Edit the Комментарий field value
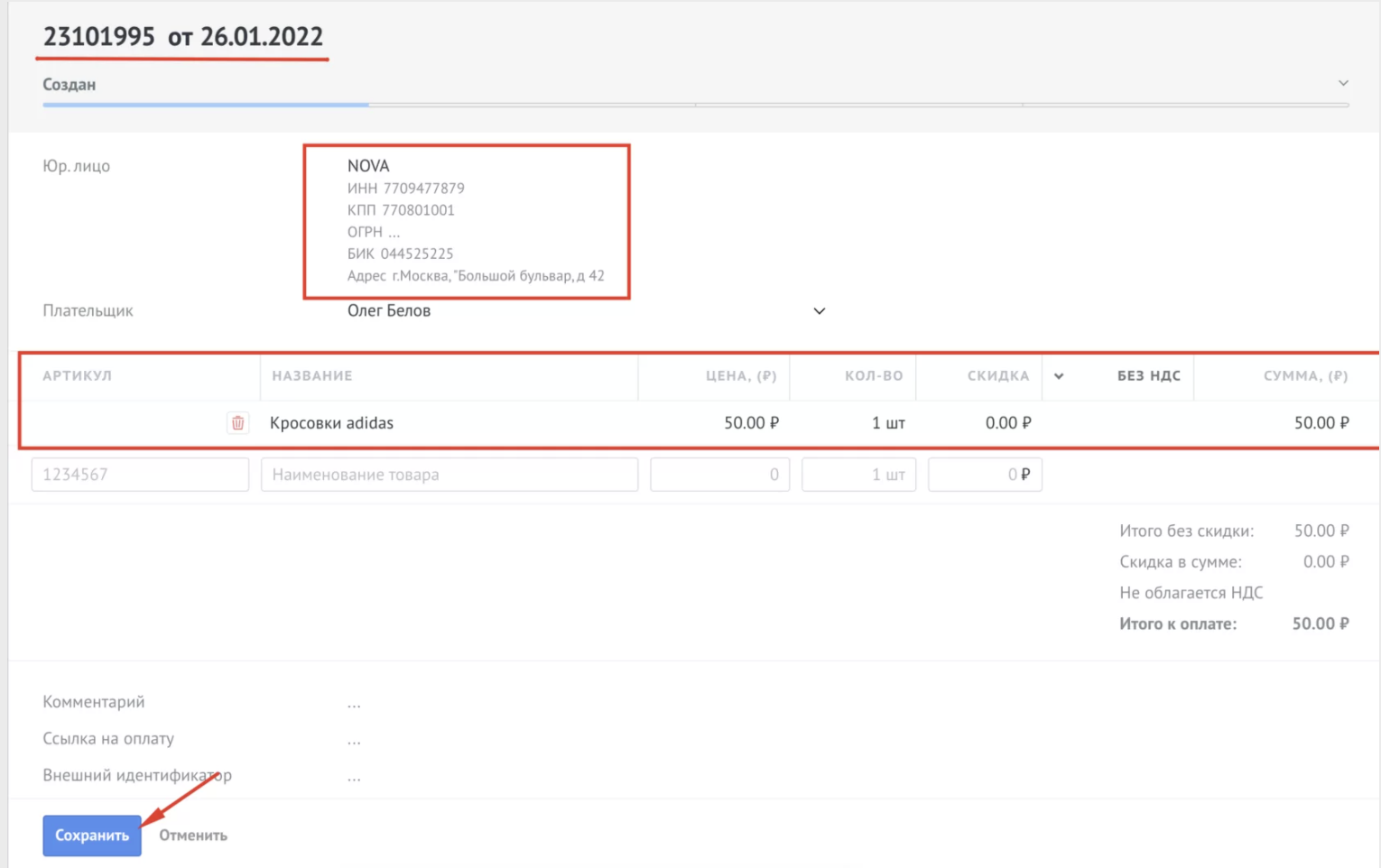Screen dimensions: 1381x868 pos(354,703)
